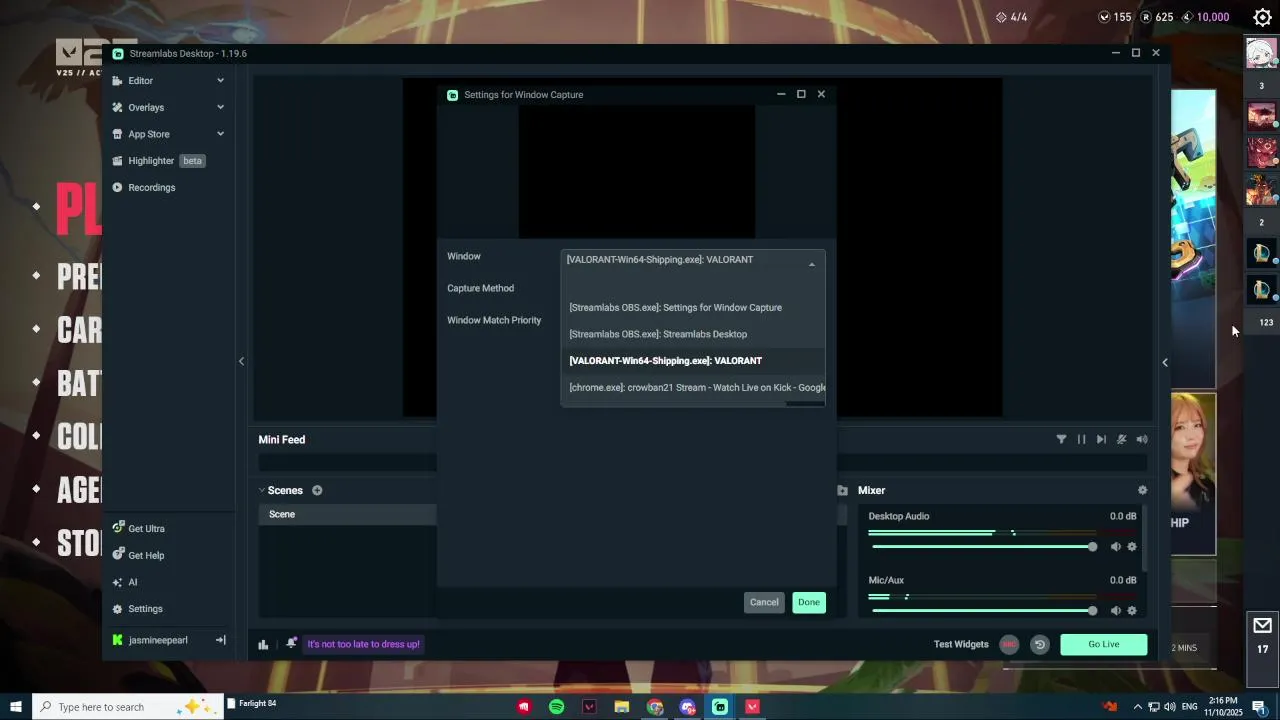Select the VALORANT-Win64-Shipping.exe window option

click(692, 361)
